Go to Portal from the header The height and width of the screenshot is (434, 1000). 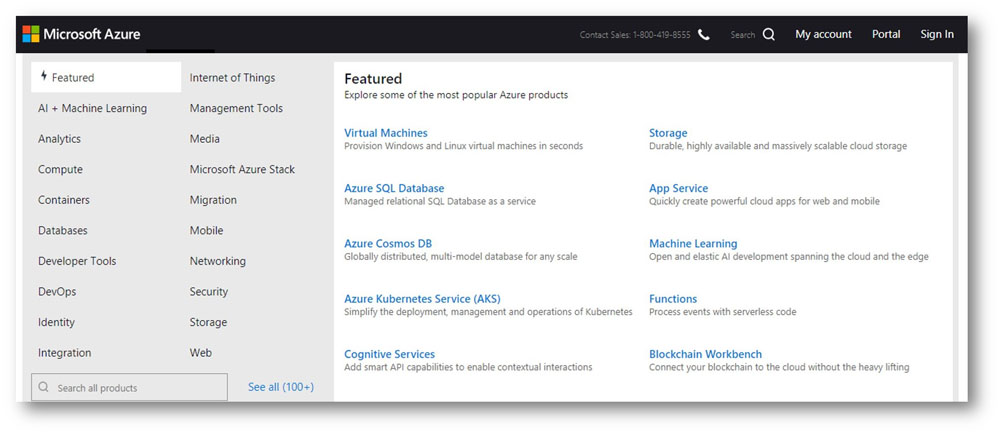pos(885,34)
